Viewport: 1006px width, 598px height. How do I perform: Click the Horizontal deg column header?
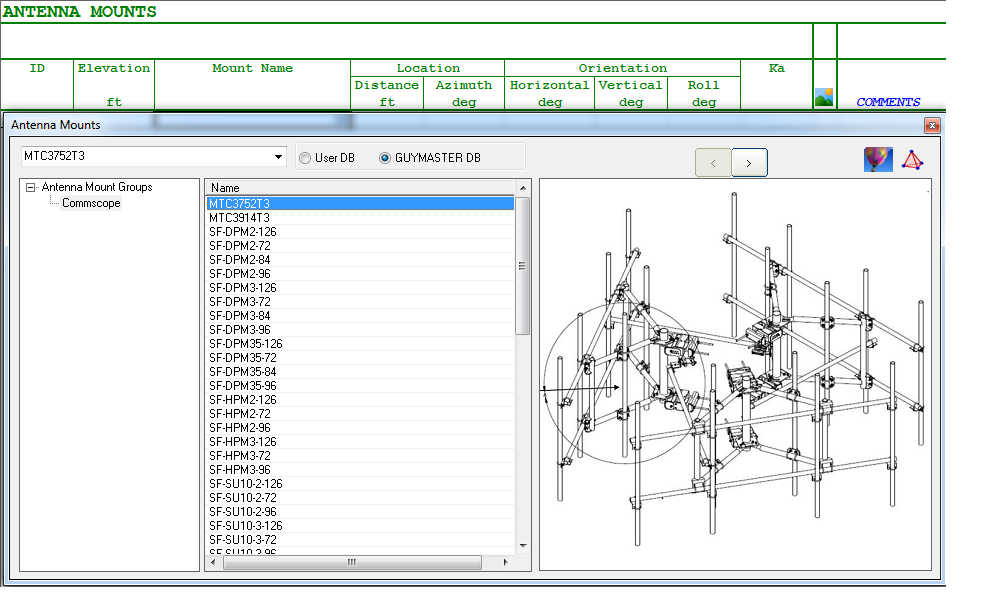point(550,93)
